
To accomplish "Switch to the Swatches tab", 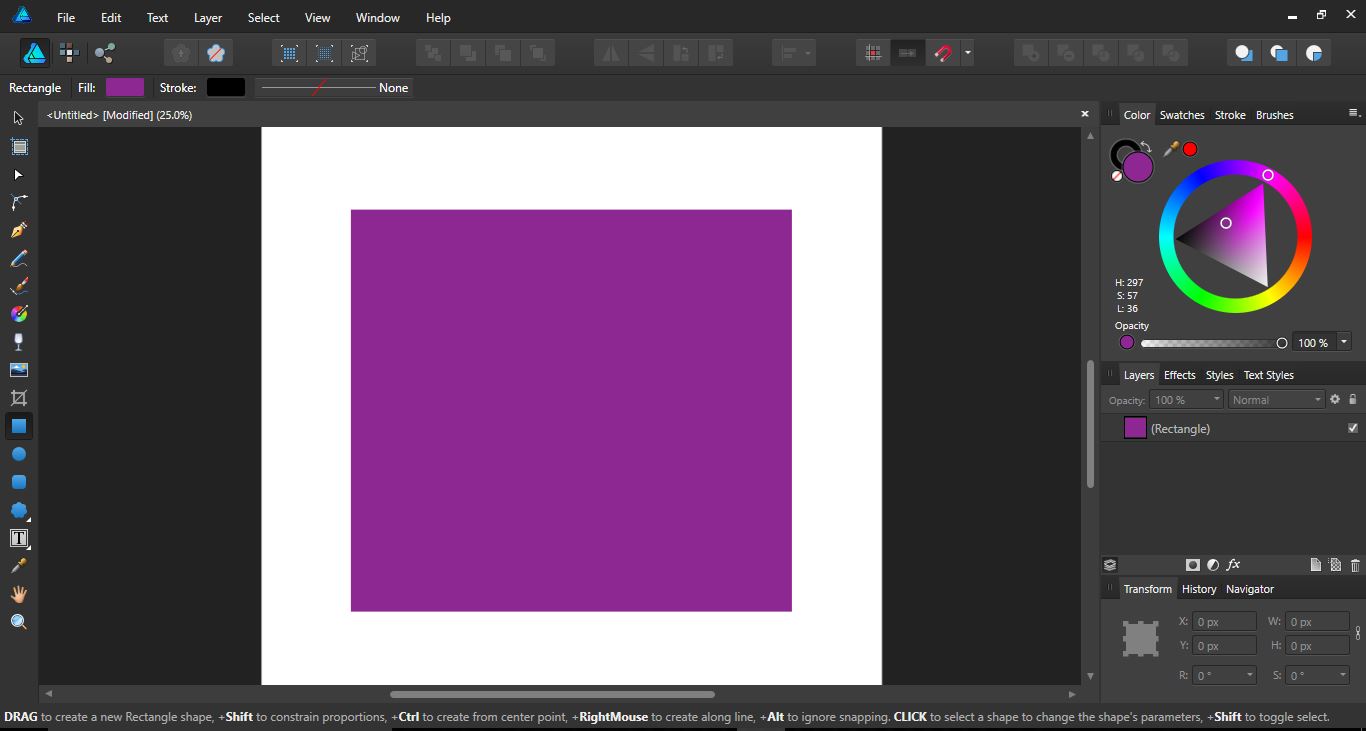I will (x=1182, y=114).
